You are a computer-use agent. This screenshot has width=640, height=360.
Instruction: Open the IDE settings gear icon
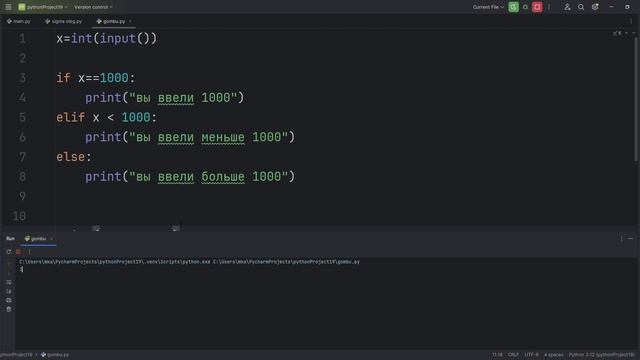tap(595, 7)
